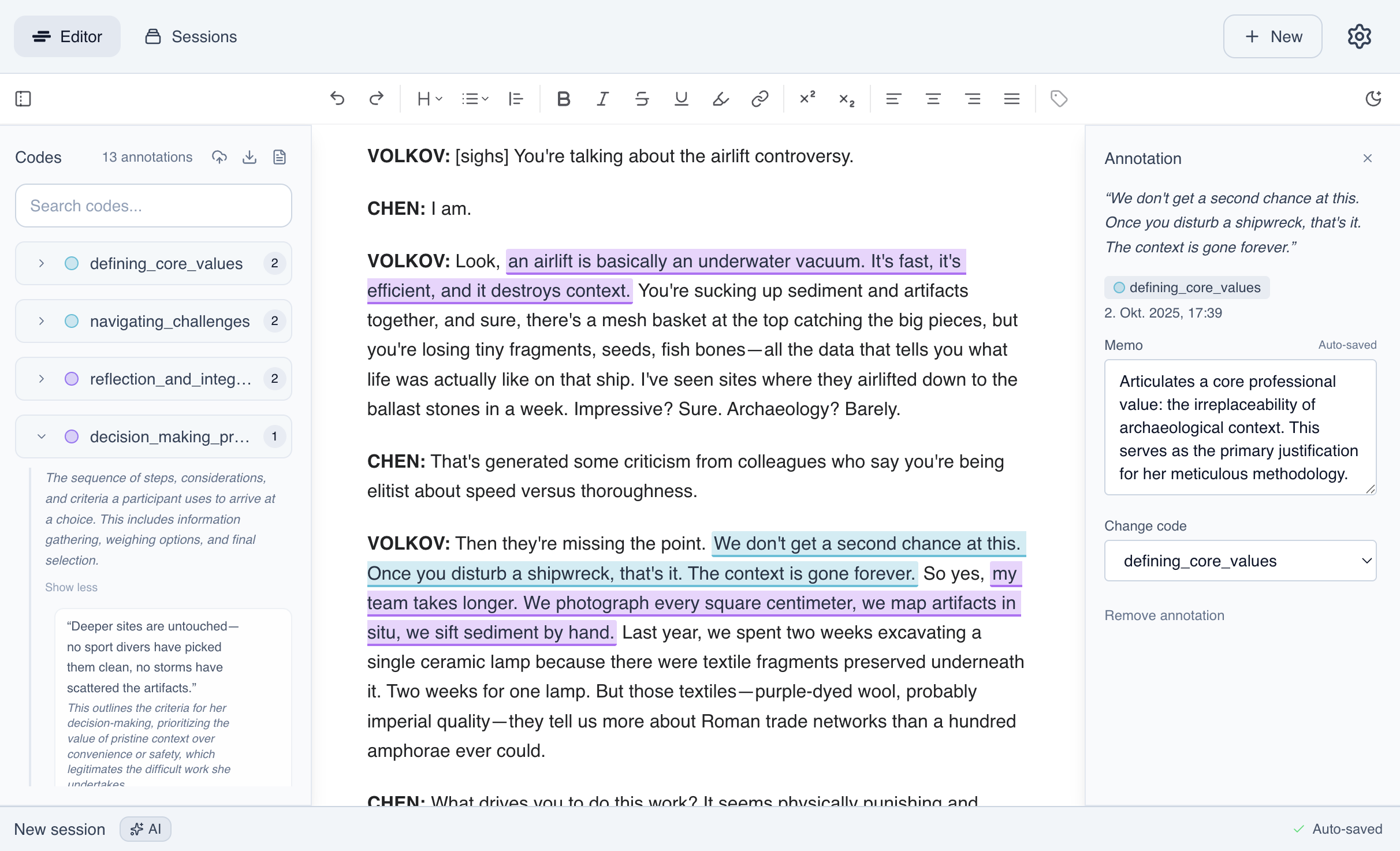Toggle the sidebar panel icon
Viewport: 1400px width, 851px height.
[x=23, y=99]
